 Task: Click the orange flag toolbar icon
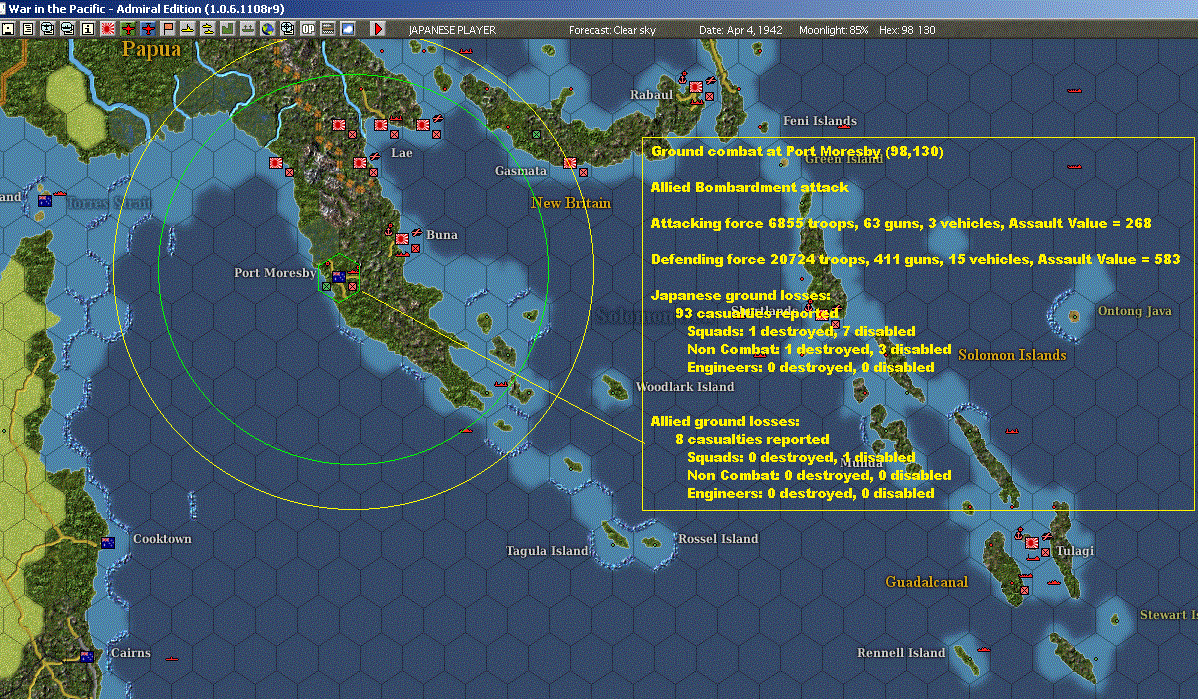click(x=168, y=29)
